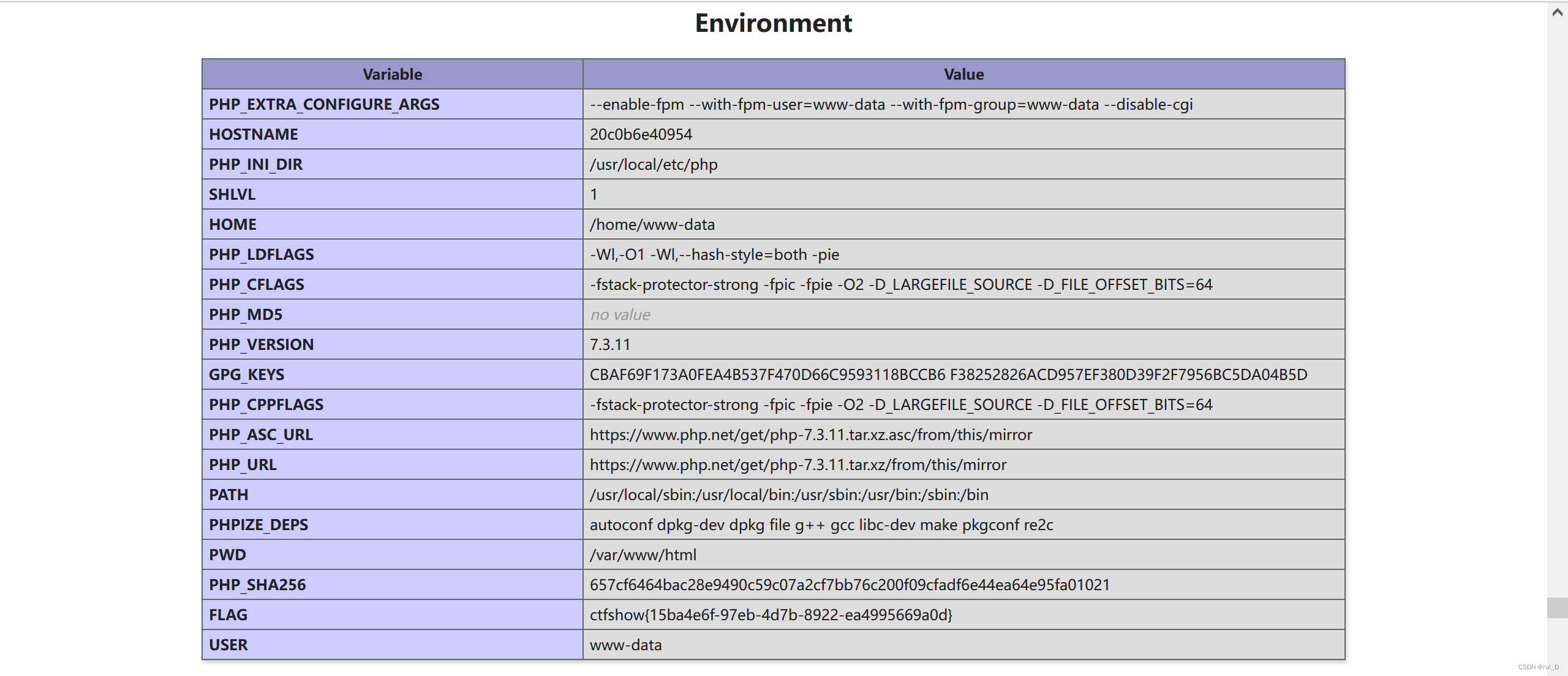Viewport: 1568px width, 676px height.
Task: Select the USER variable cell
Action: [392, 645]
